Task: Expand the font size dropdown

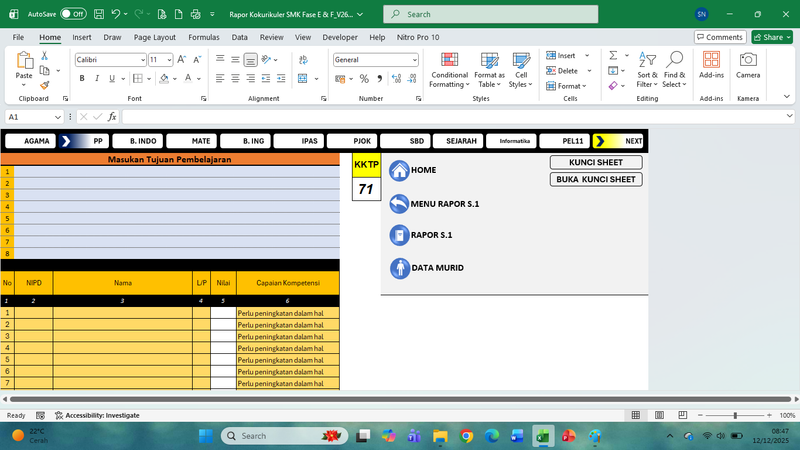Action: (169, 60)
